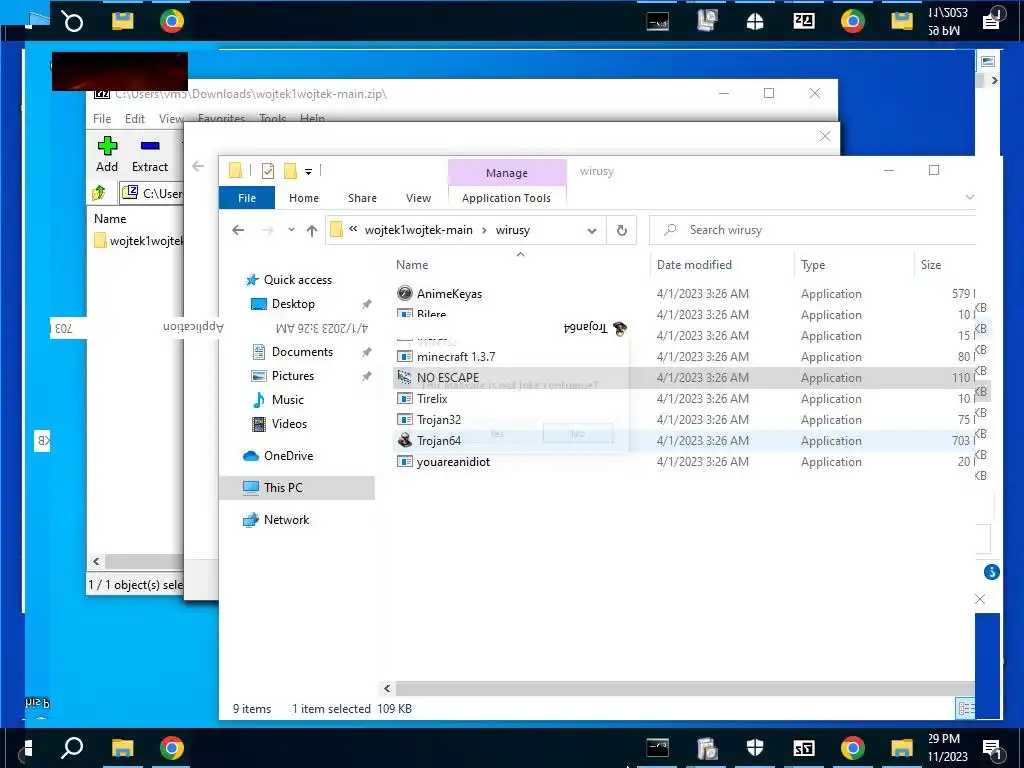Switch to the Share ribbon tab
Screen dimensions: 1024x768
click(x=362, y=198)
